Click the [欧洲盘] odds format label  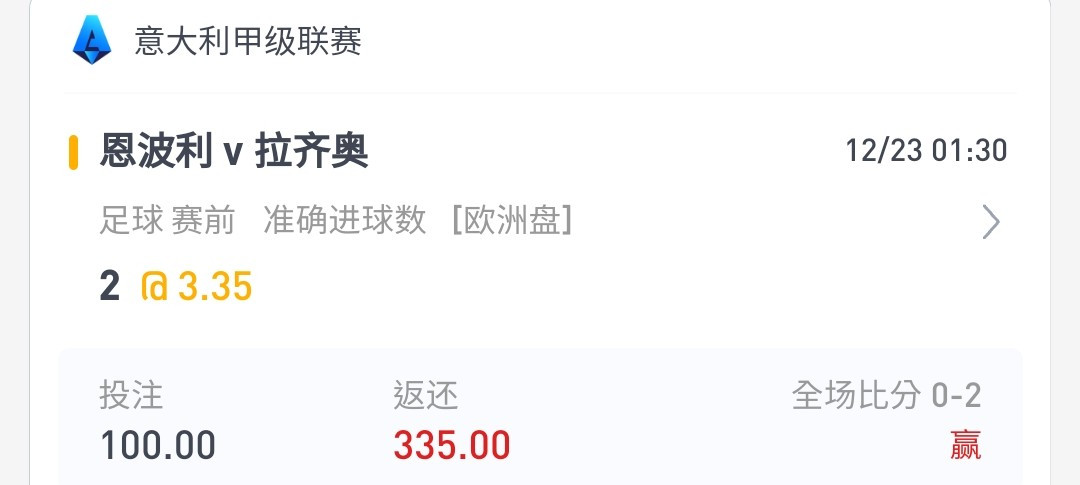click(x=512, y=221)
